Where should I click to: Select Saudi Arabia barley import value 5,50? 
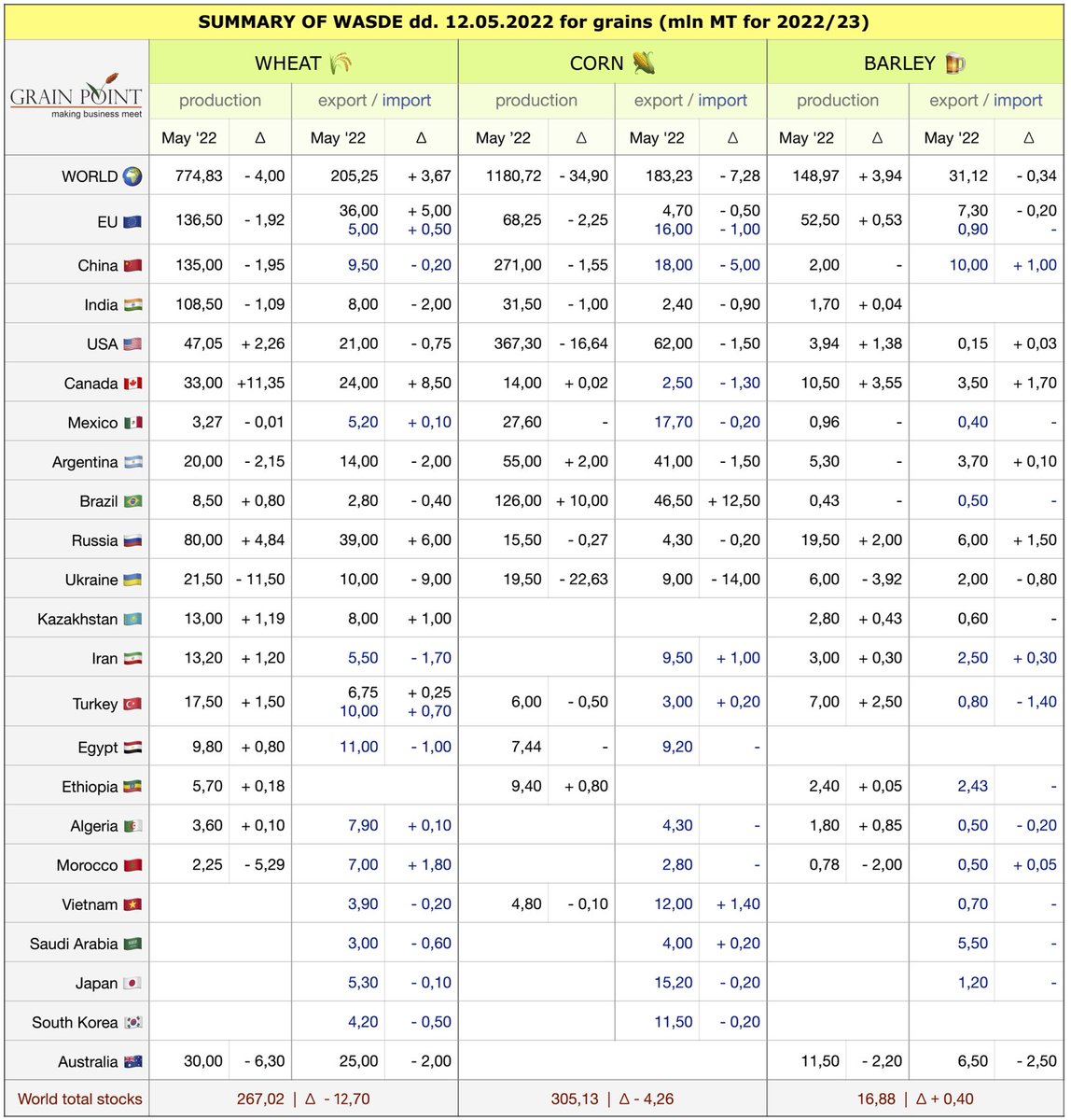coord(973,944)
